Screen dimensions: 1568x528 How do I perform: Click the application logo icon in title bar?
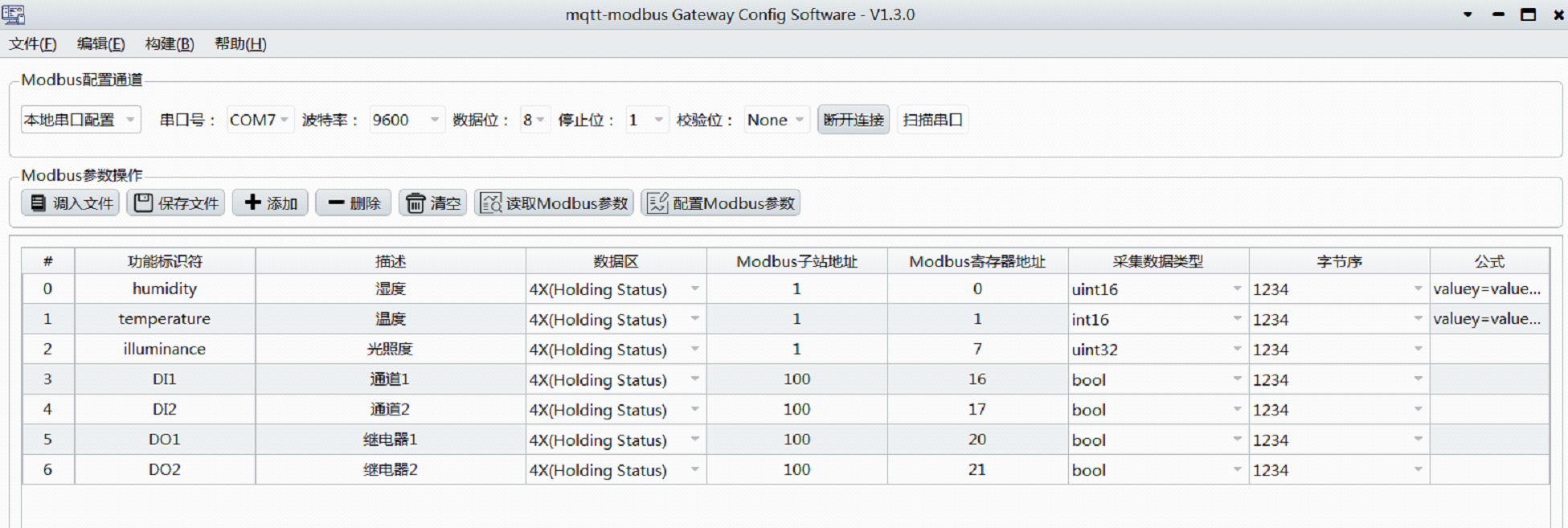pos(14,14)
